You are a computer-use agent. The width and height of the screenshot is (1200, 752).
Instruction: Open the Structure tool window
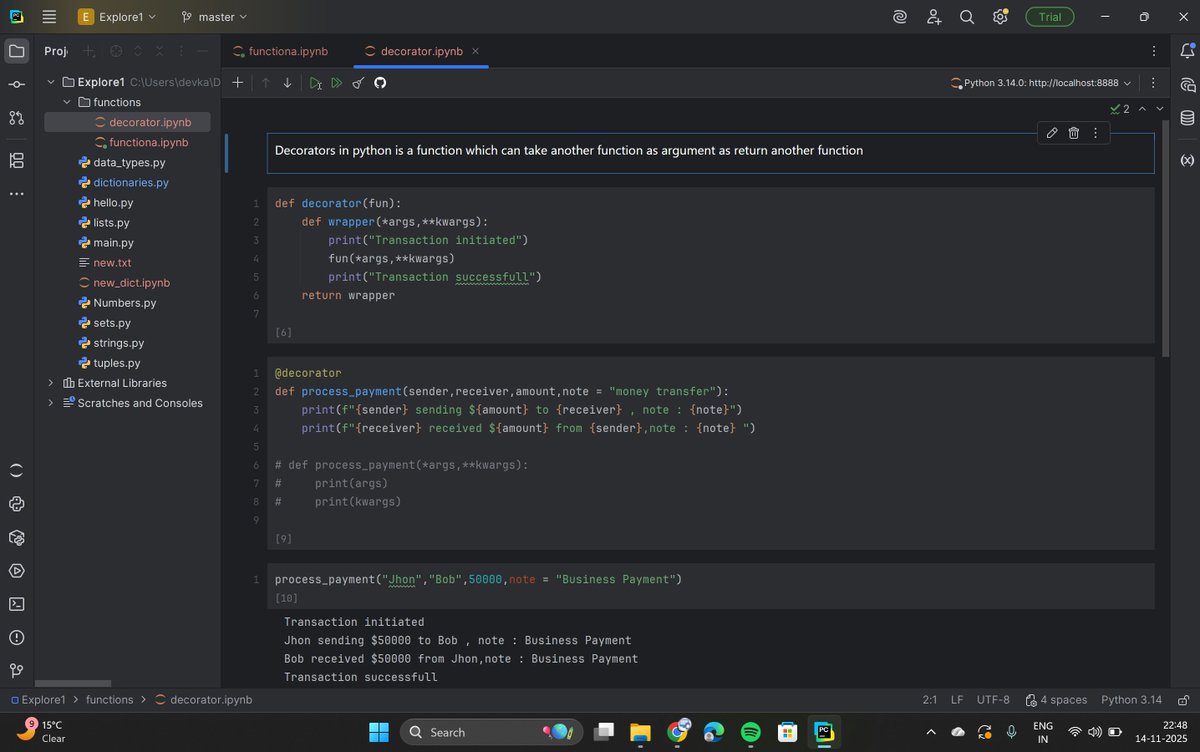16,160
